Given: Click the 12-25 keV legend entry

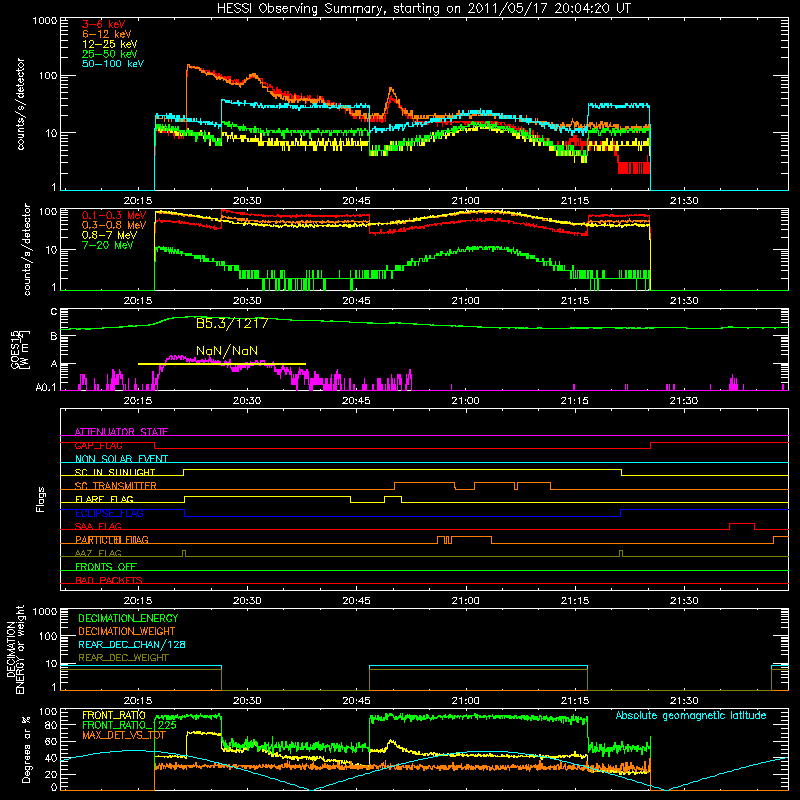Looking at the screenshot, I should point(110,44).
